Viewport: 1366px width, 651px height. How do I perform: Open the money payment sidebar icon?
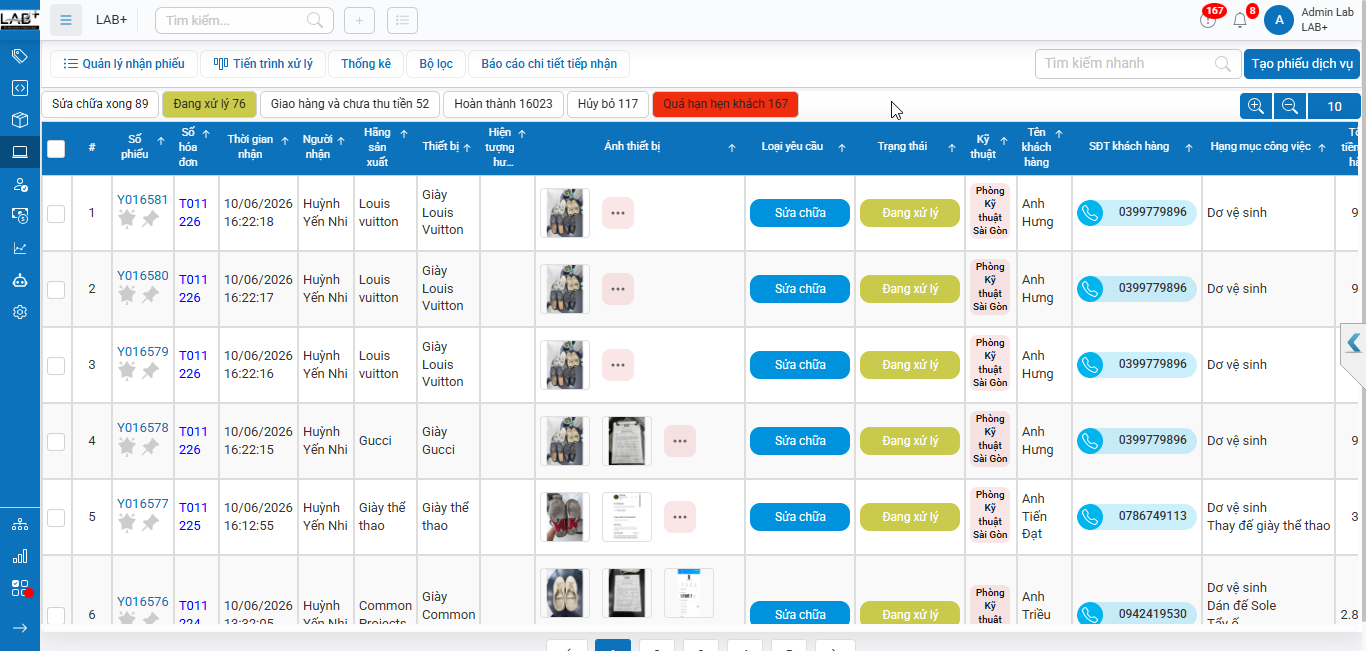pos(19,216)
